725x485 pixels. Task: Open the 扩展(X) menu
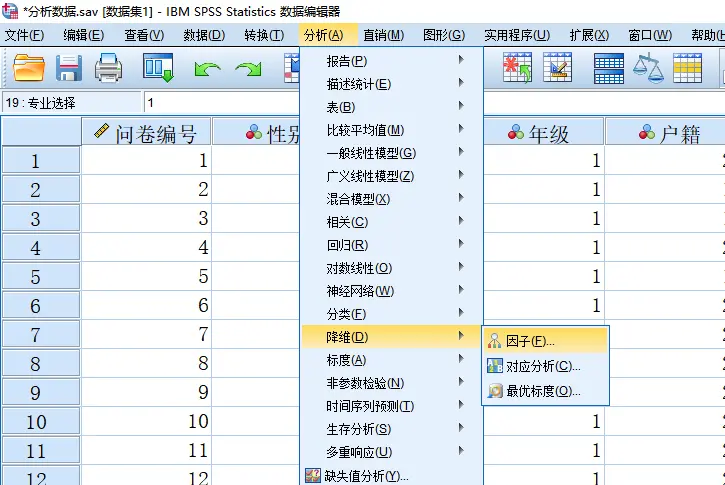pyautogui.click(x=589, y=35)
